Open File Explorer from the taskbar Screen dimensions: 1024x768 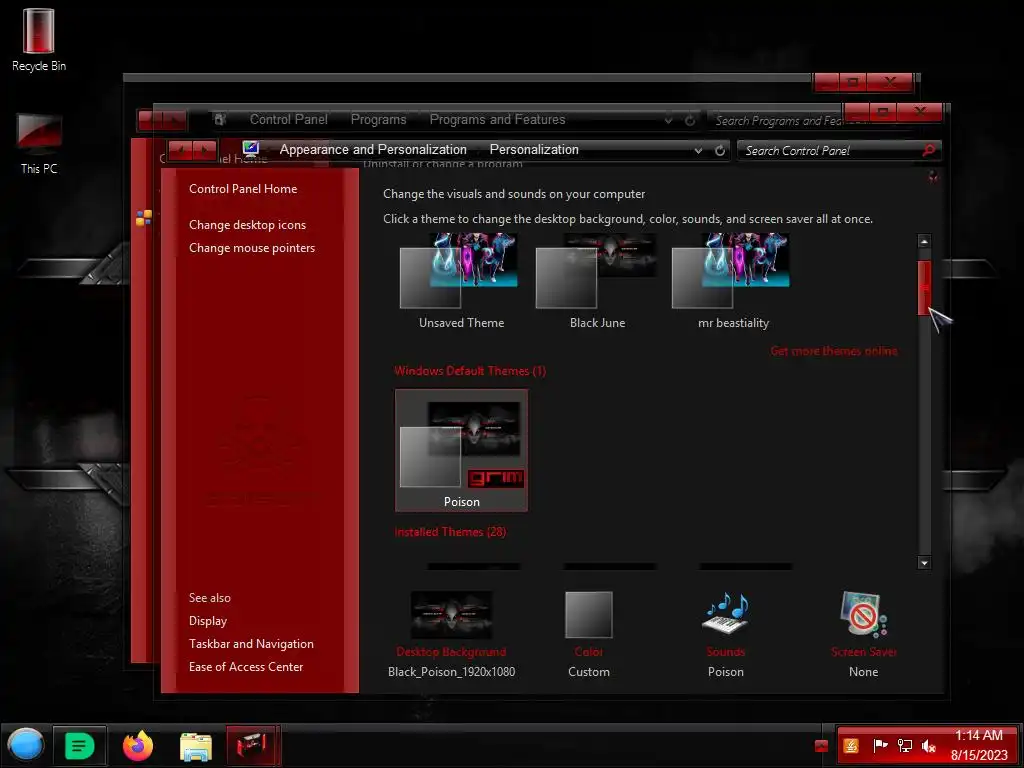pos(195,746)
